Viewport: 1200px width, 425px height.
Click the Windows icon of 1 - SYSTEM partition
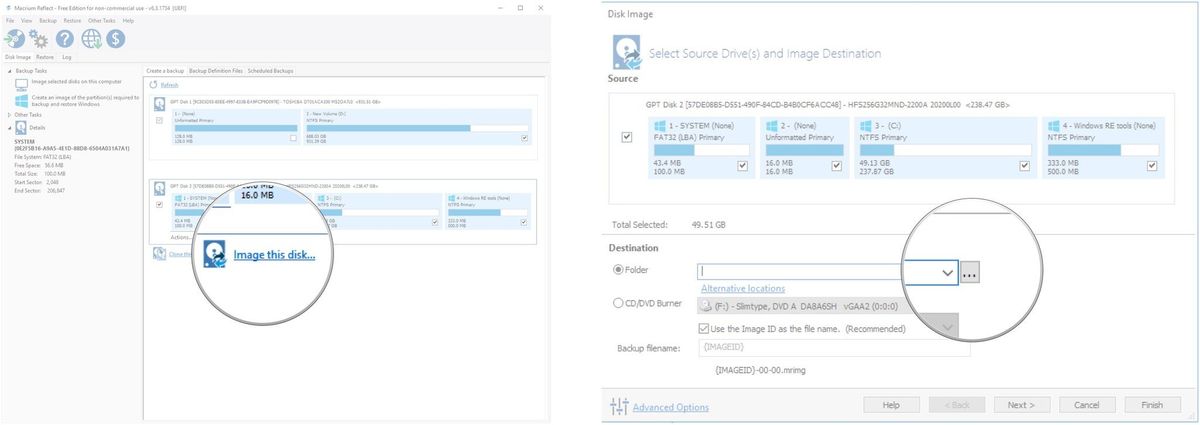[x=659, y=126]
